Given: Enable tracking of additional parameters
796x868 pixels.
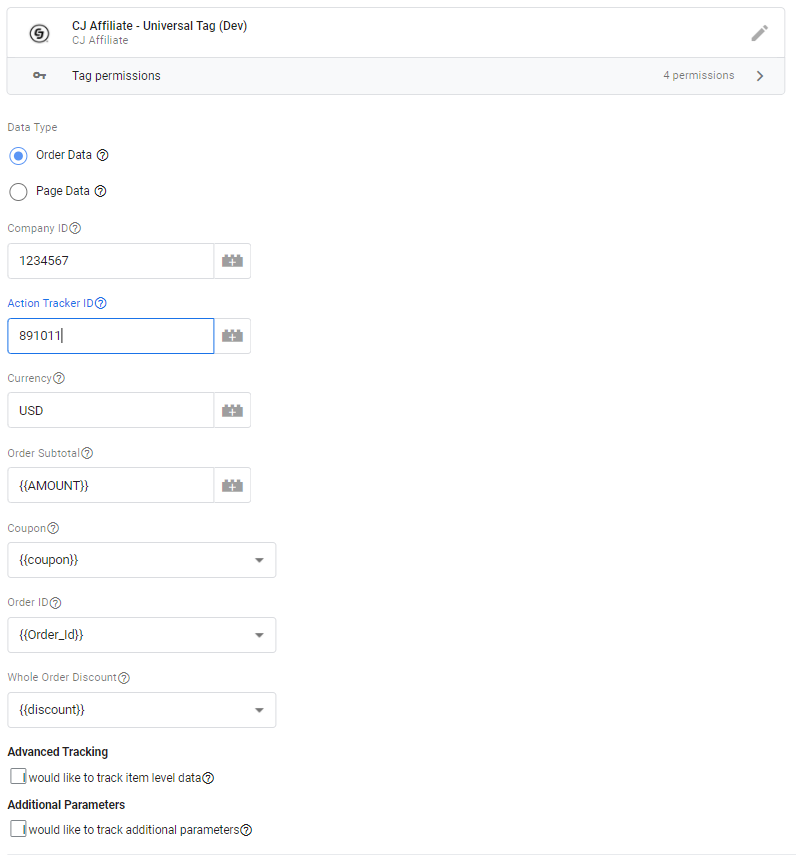Looking at the screenshot, I should coord(15,829).
